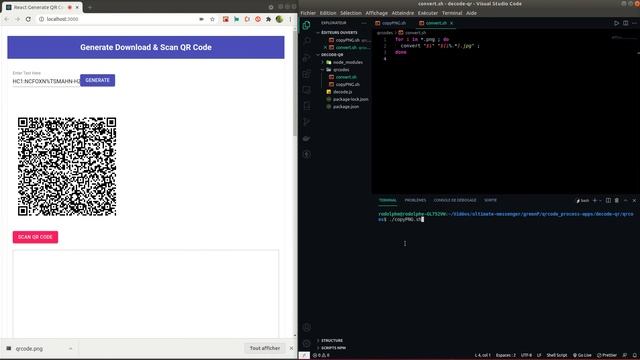Open notifications bell in VS Code status bar
Image resolution: width=640 pixels, height=360 pixels.
pos(634,355)
